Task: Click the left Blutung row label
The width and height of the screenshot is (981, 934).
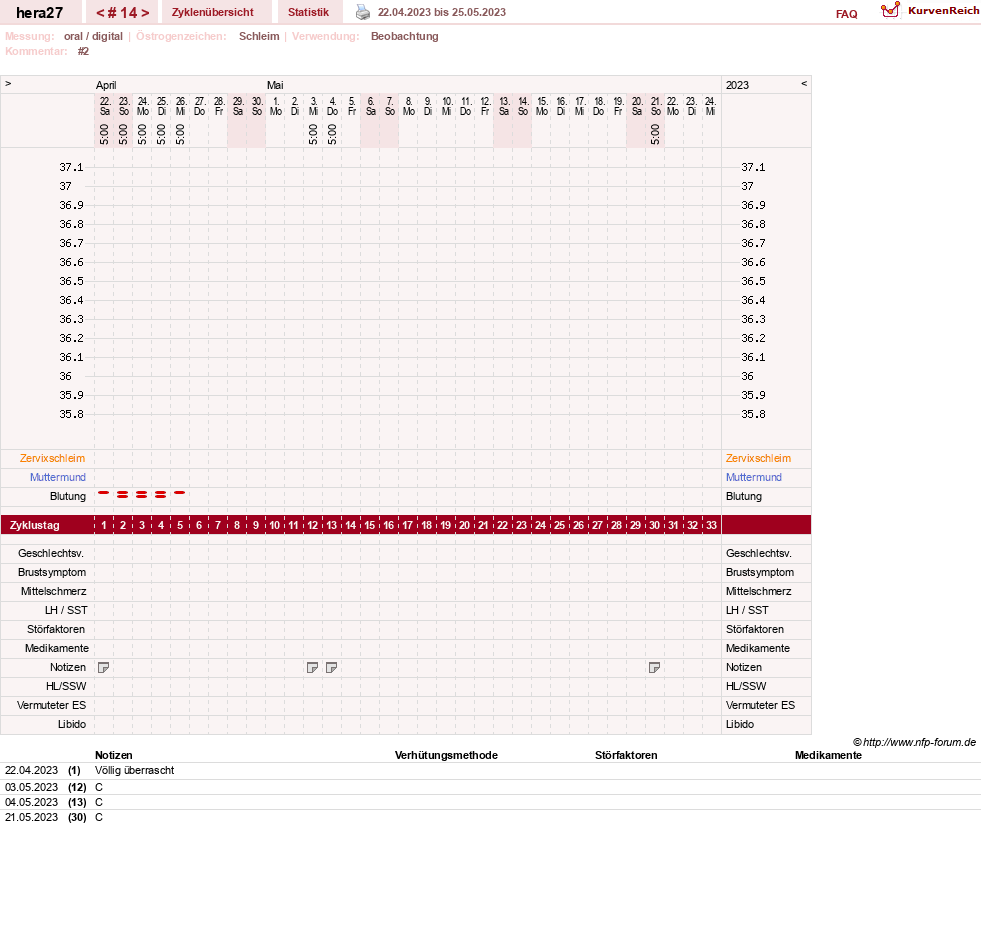Action: (68, 496)
